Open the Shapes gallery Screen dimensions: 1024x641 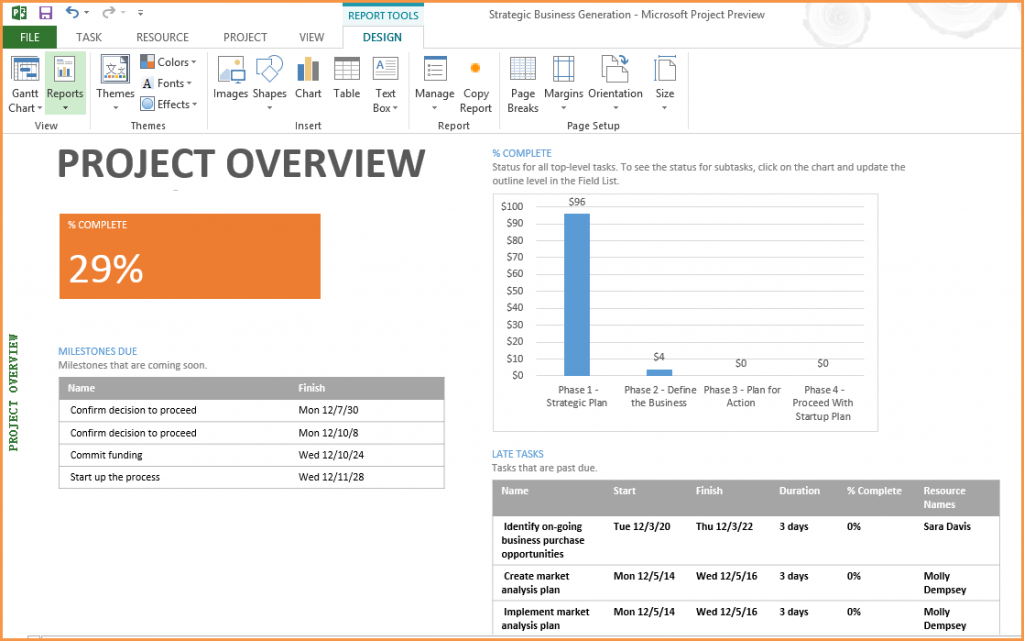pyautogui.click(x=269, y=83)
